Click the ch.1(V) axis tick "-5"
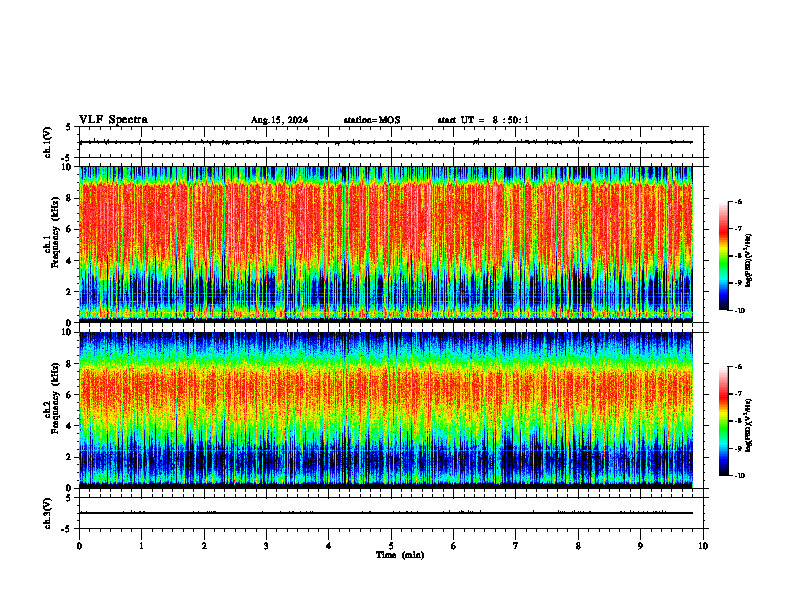 (66, 158)
